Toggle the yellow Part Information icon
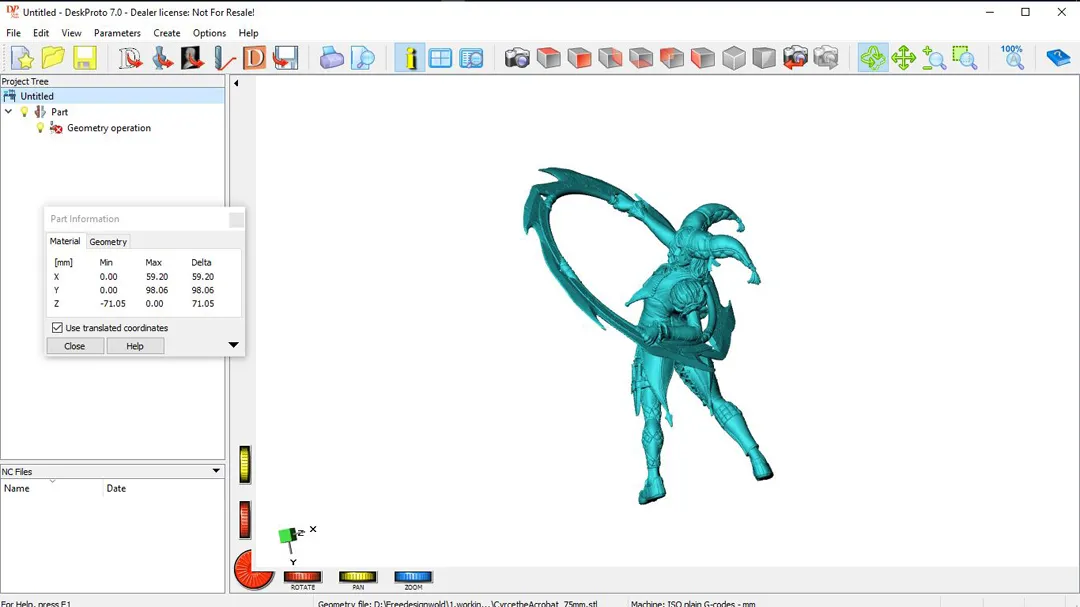1080x607 pixels. [x=410, y=59]
